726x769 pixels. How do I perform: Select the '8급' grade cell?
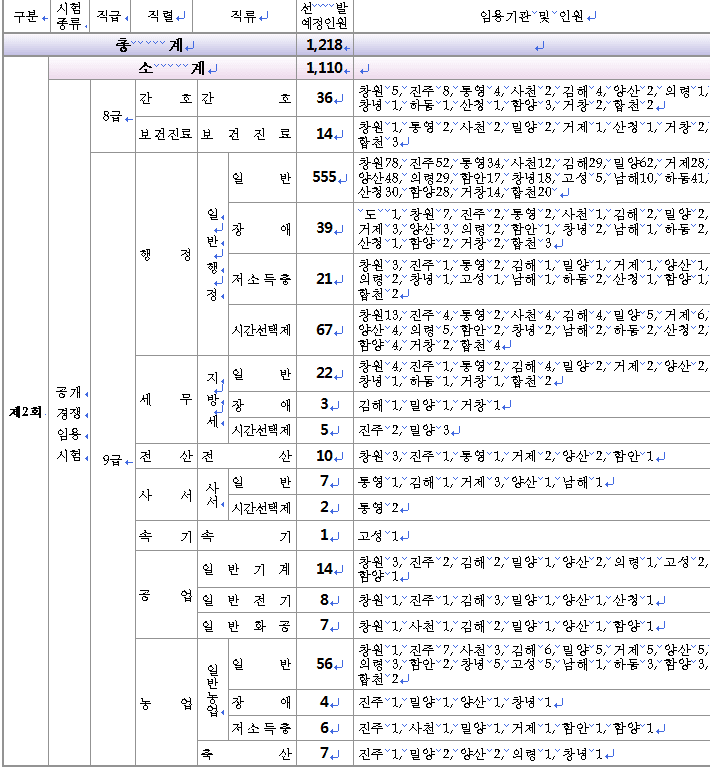click(113, 116)
